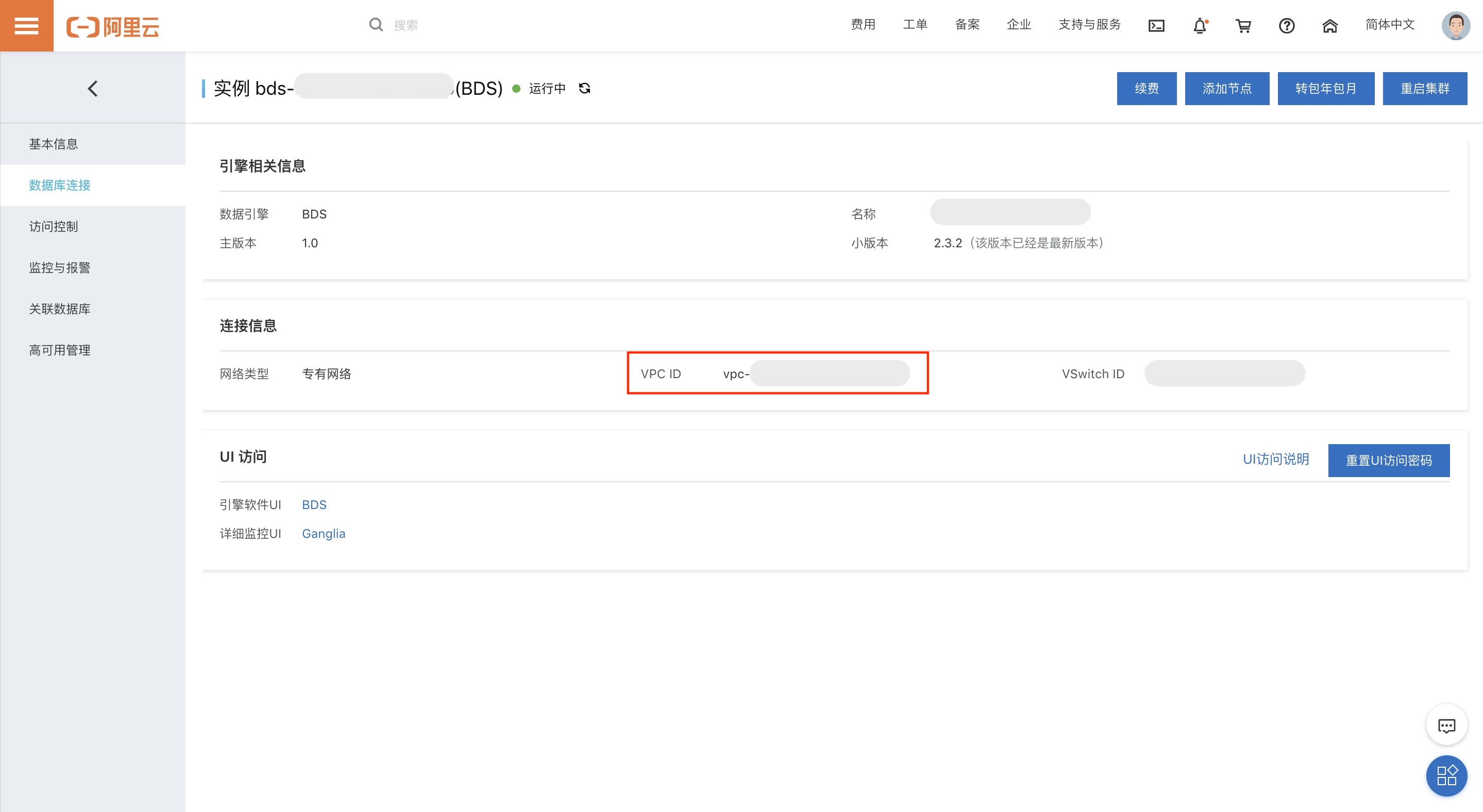Click 重置UI访问密码 button
This screenshot has width=1483, height=812.
[1389, 461]
